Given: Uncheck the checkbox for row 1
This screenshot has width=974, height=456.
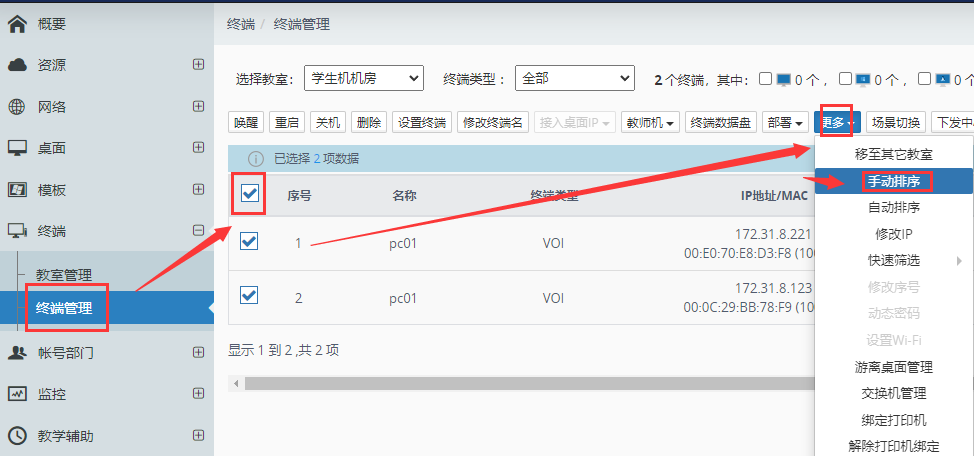Looking at the screenshot, I should pyautogui.click(x=250, y=242).
